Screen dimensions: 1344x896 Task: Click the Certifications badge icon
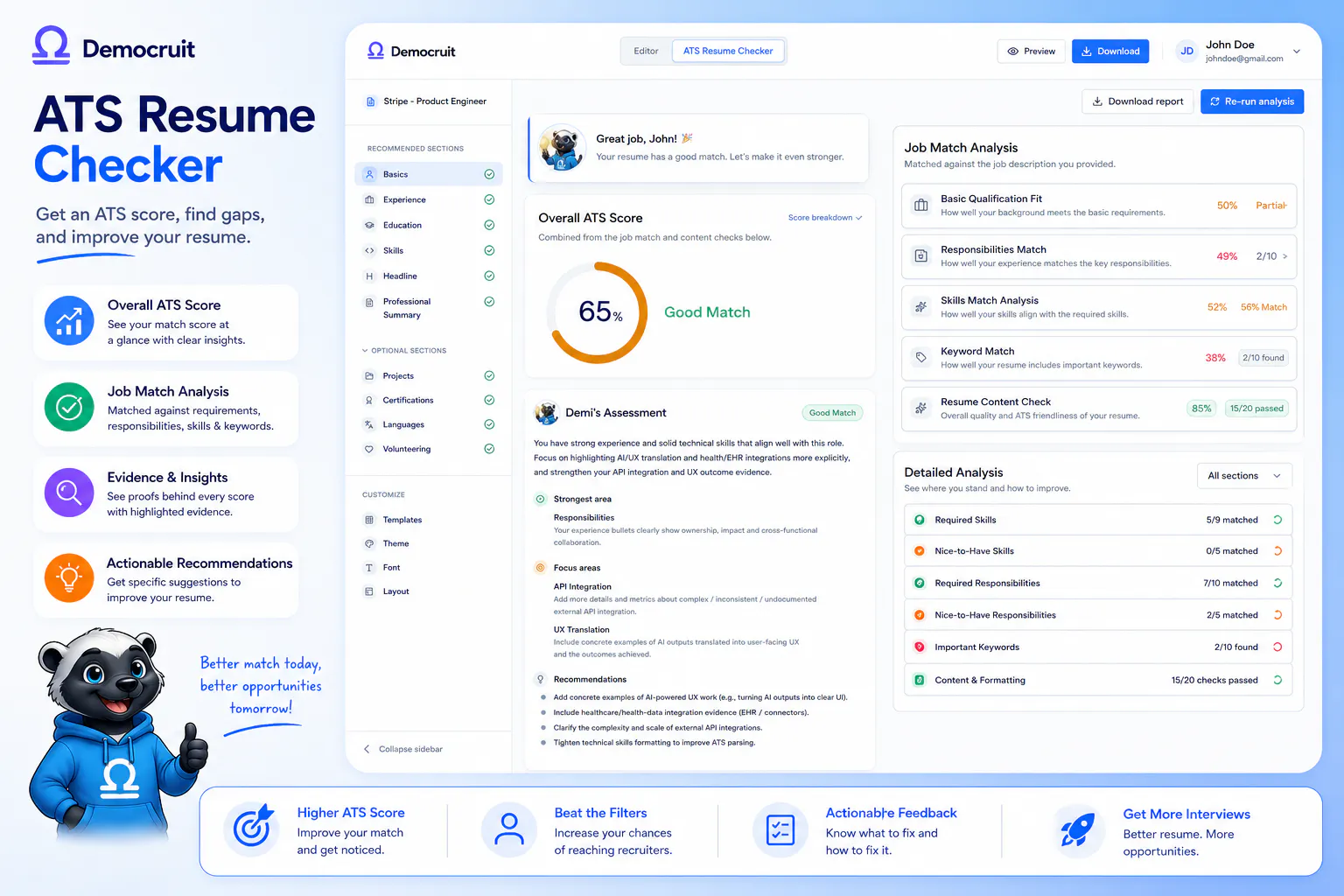369,400
